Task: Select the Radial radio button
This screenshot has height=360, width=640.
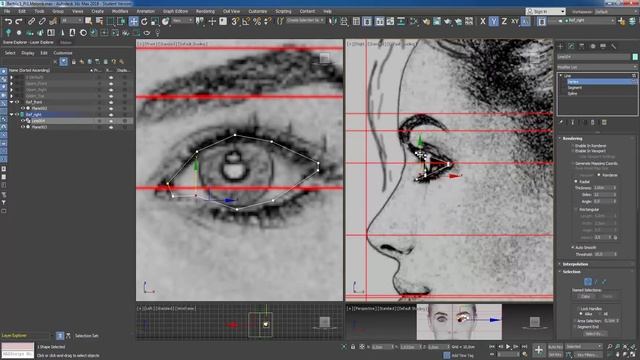Action: click(576, 181)
